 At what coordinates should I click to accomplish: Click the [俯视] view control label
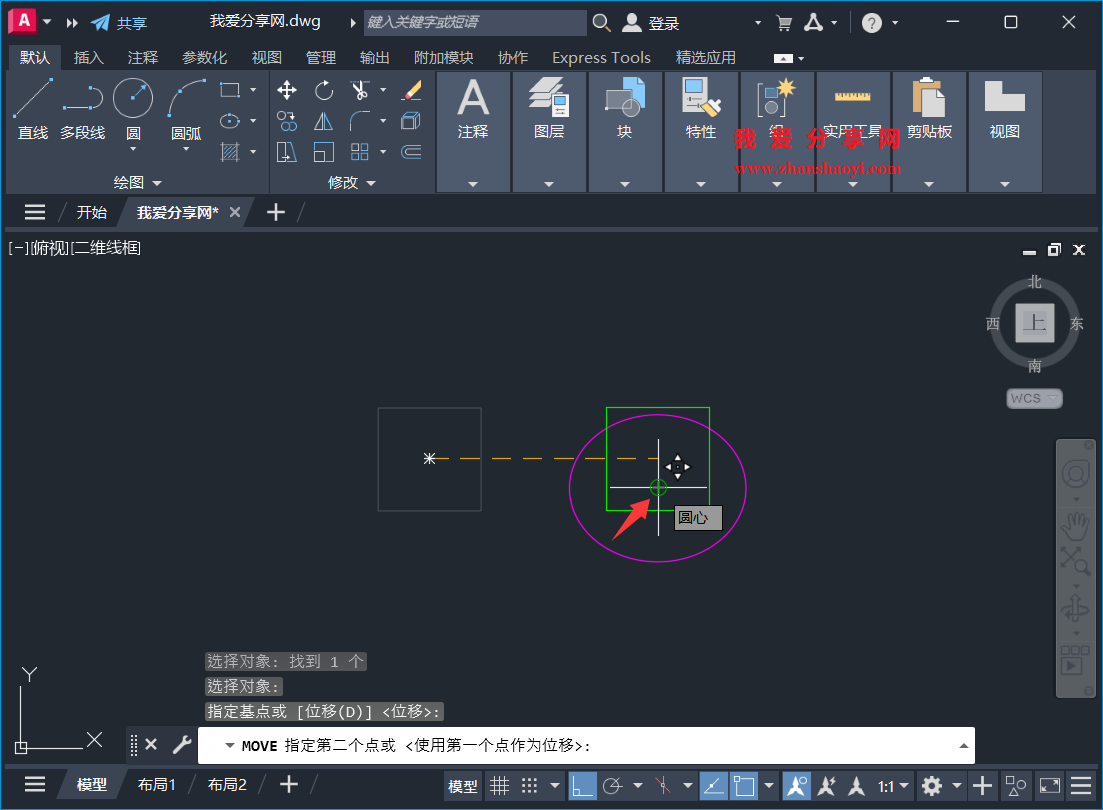coord(50,248)
